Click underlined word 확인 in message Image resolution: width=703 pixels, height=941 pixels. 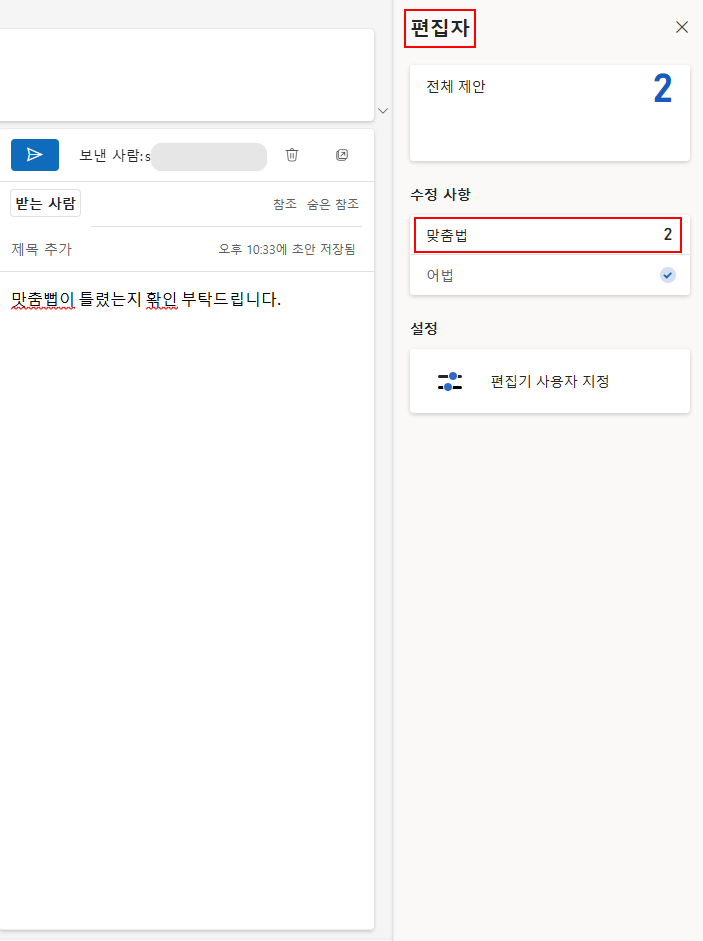point(161,299)
